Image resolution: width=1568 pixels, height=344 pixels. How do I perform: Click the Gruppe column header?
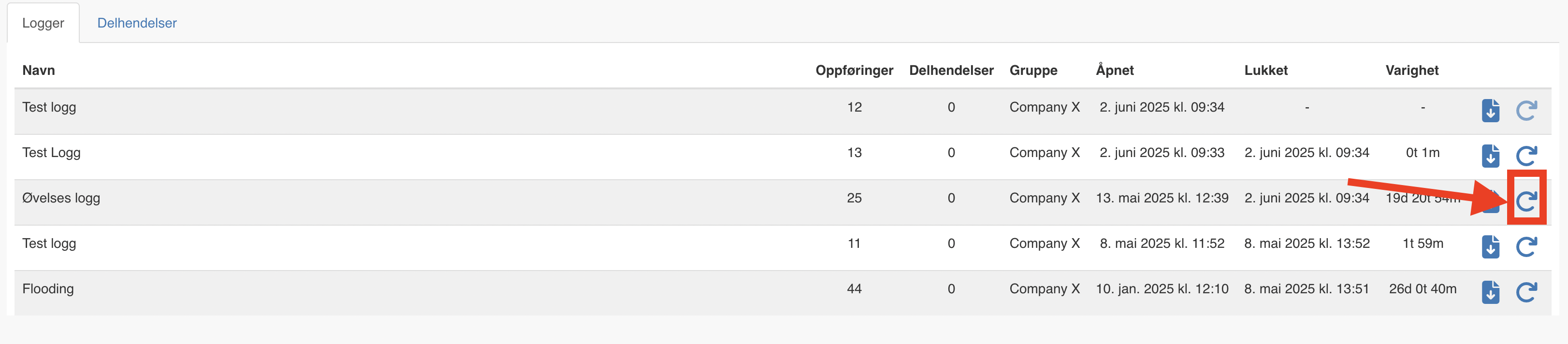1033,70
